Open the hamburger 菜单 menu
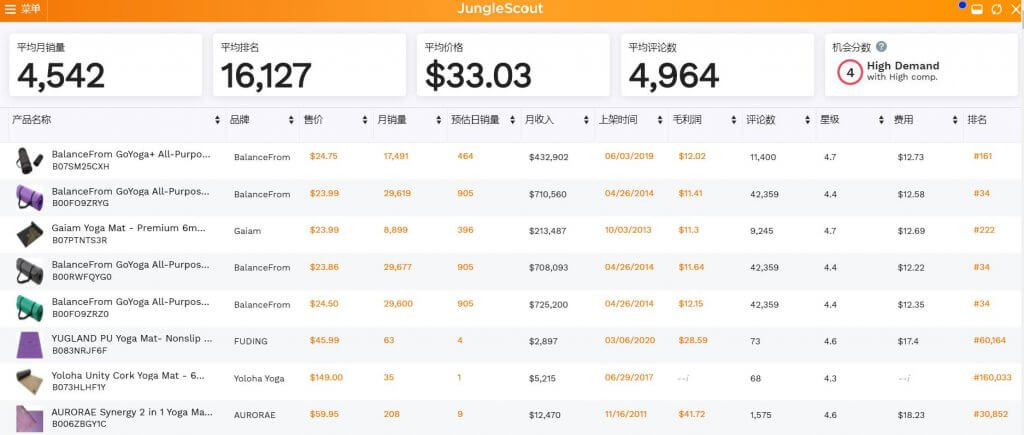 click(22, 9)
